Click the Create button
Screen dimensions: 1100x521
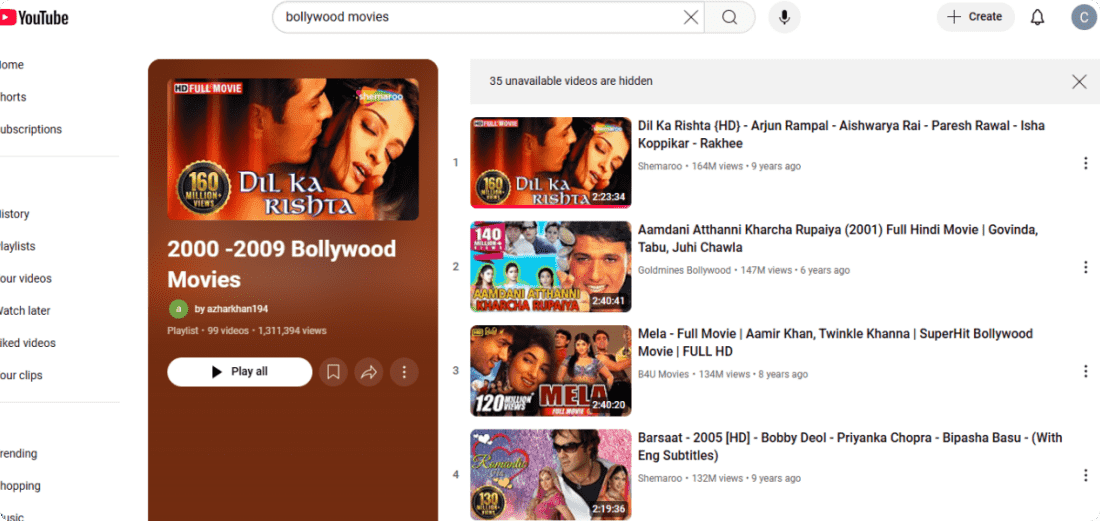[975, 17]
